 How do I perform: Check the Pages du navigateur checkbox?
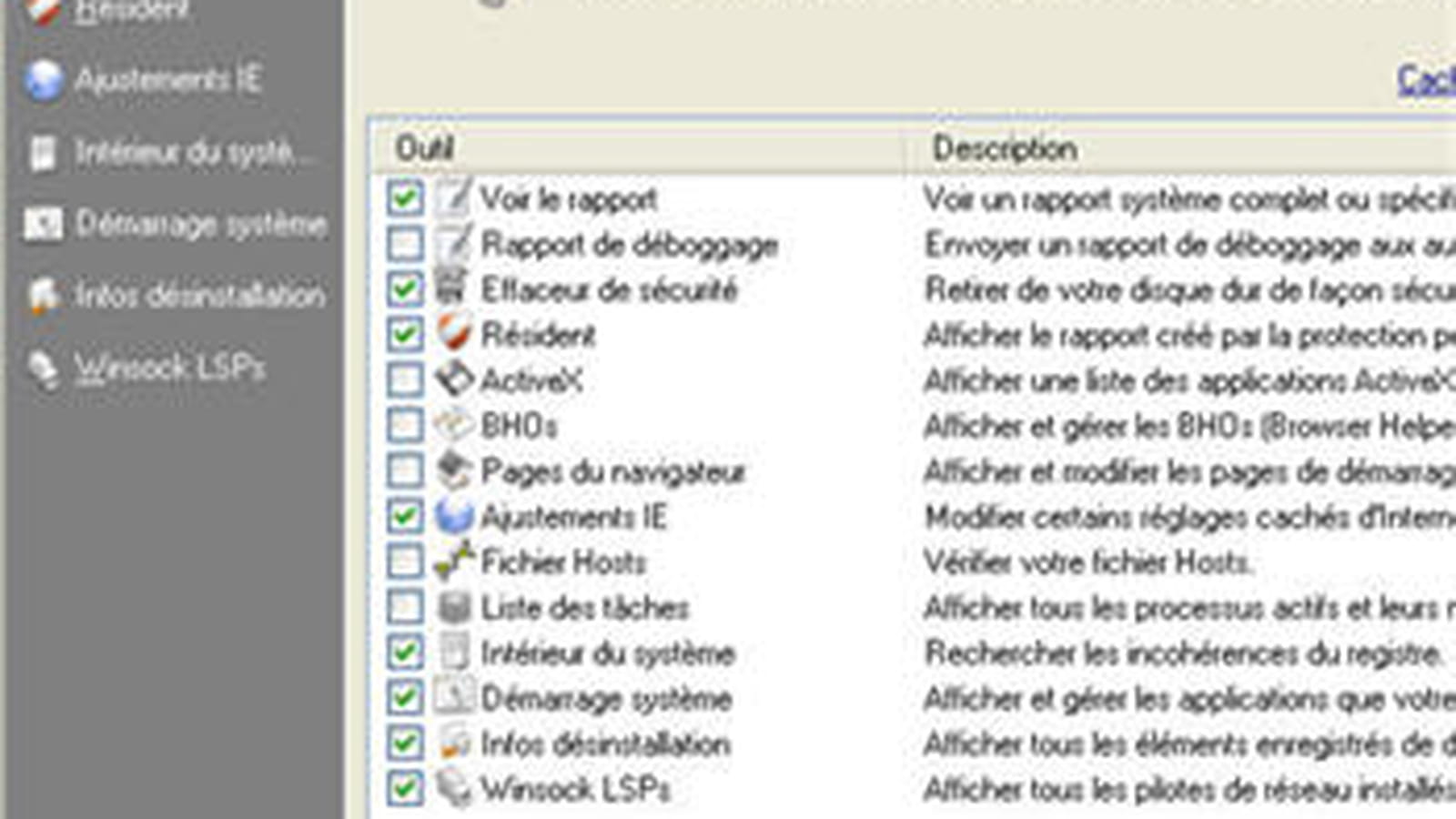(x=405, y=470)
